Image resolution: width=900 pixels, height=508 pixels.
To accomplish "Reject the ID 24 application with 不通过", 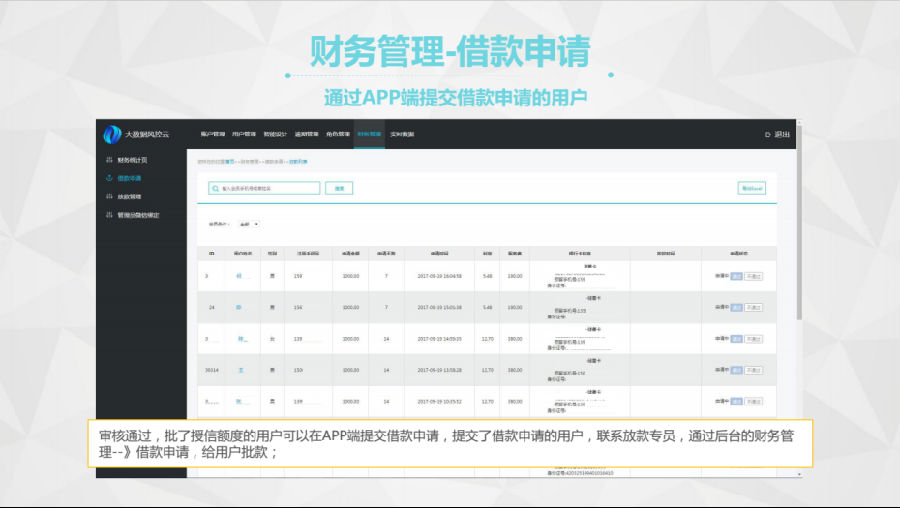I will pyautogui.click(x=754, y=307).
